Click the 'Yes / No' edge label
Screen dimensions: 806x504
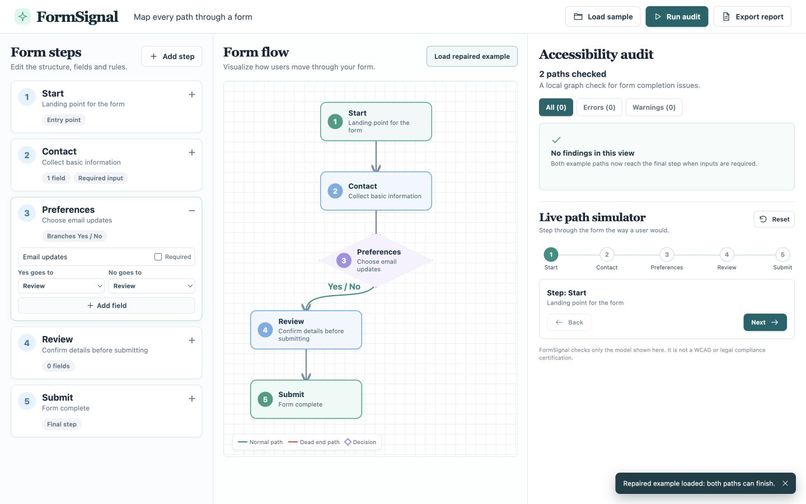pyautogui.click(x=344, y=286)
